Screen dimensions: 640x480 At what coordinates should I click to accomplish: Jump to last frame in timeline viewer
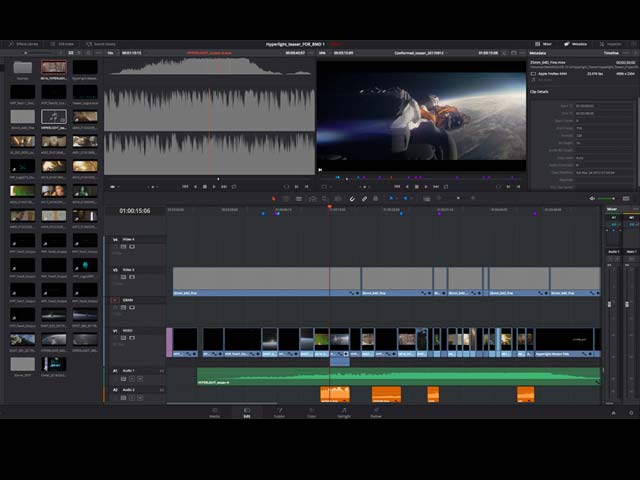point(436,187)
